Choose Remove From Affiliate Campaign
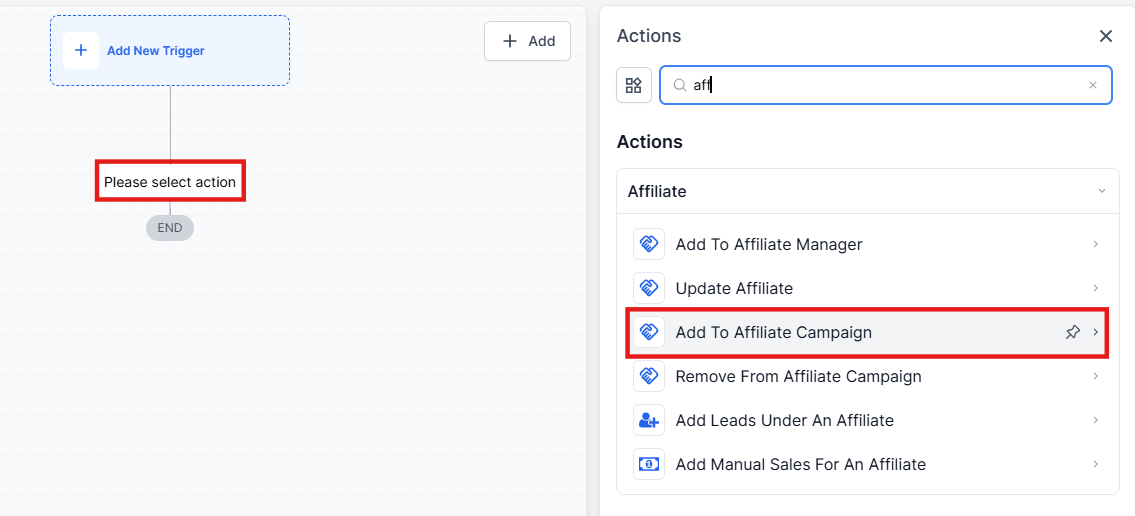 click(798, 376)
